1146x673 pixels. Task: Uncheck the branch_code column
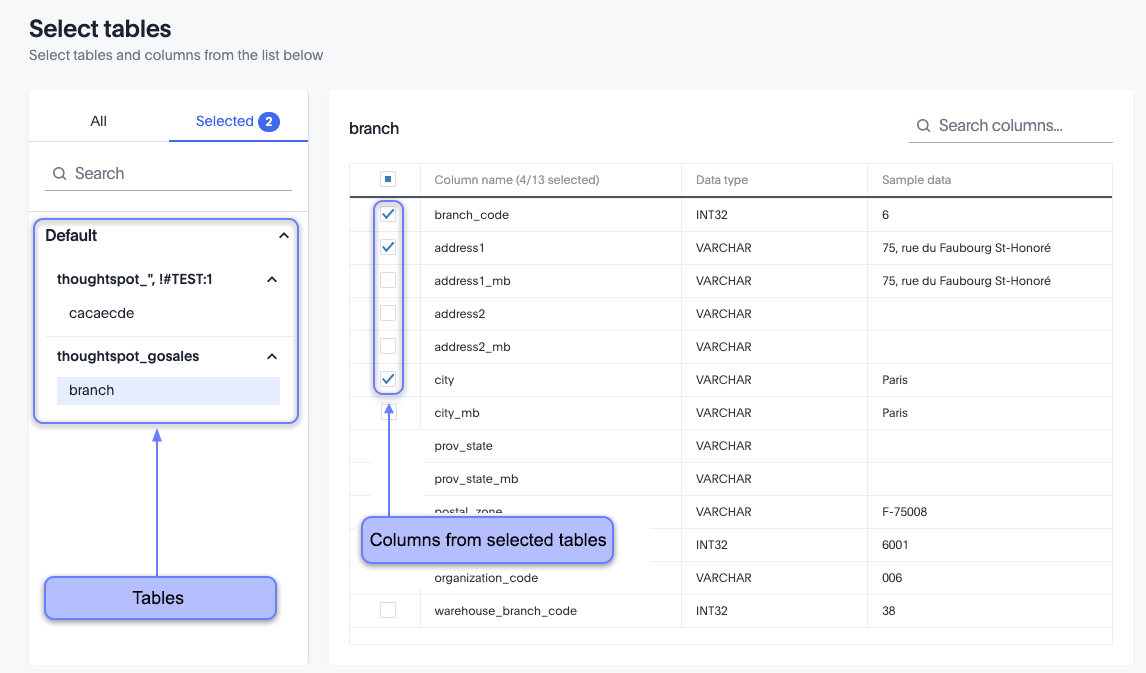(389, 213)
